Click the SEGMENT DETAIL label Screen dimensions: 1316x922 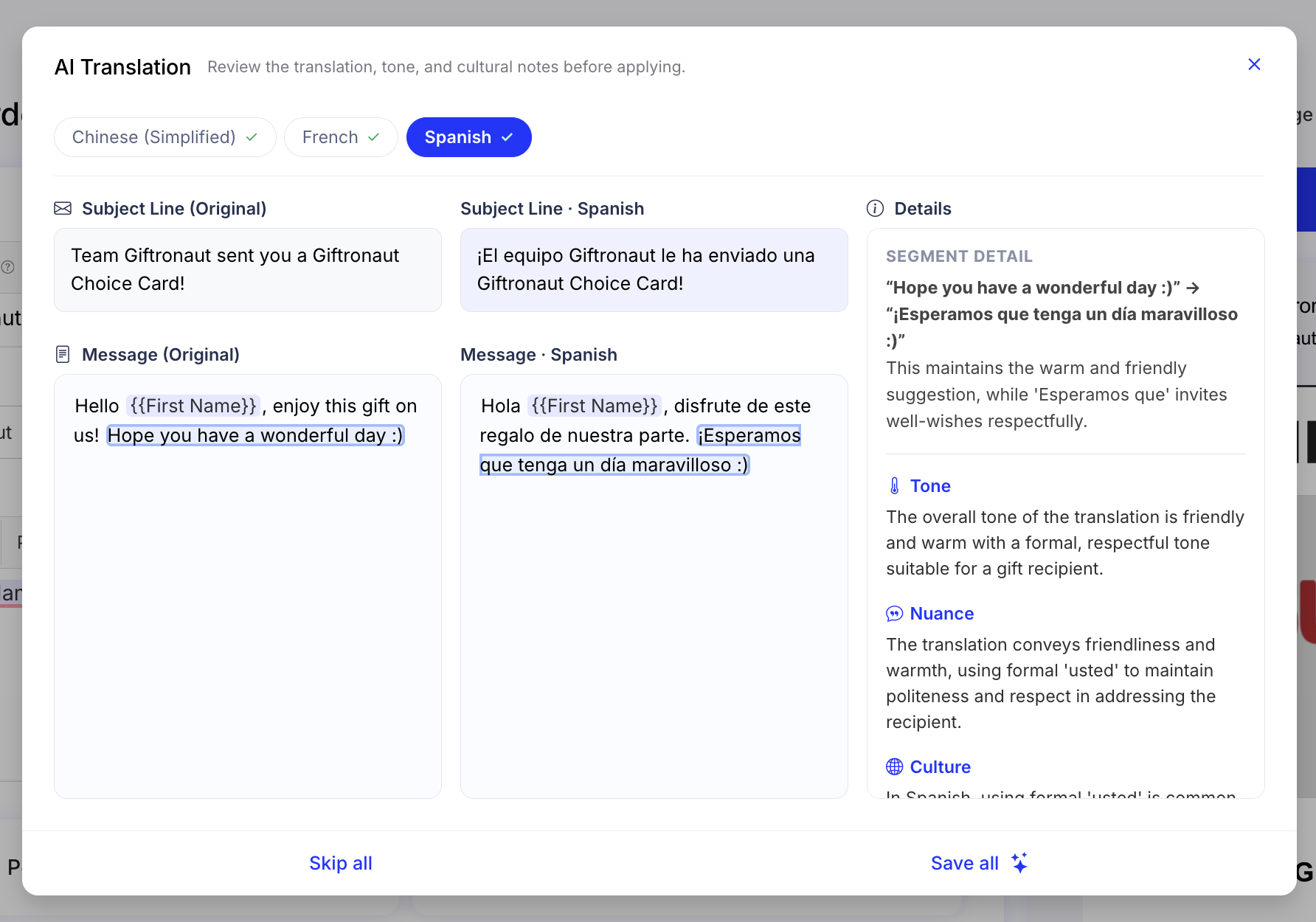959,257
